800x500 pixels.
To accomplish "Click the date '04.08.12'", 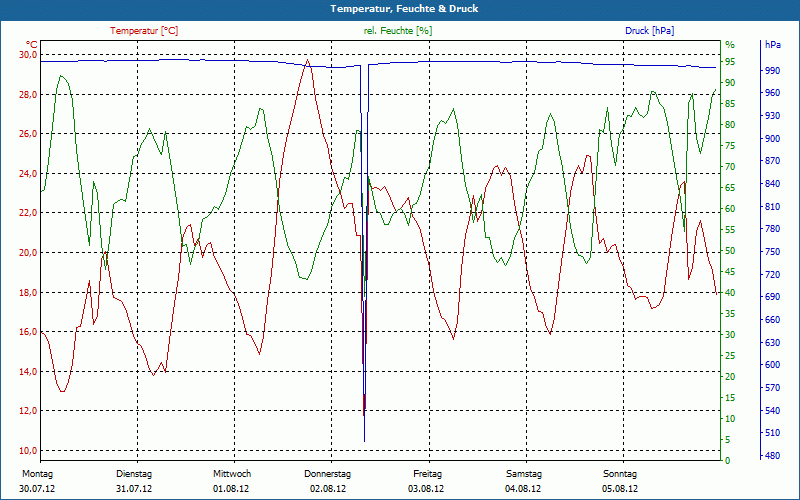I will [x=523, y=489].
